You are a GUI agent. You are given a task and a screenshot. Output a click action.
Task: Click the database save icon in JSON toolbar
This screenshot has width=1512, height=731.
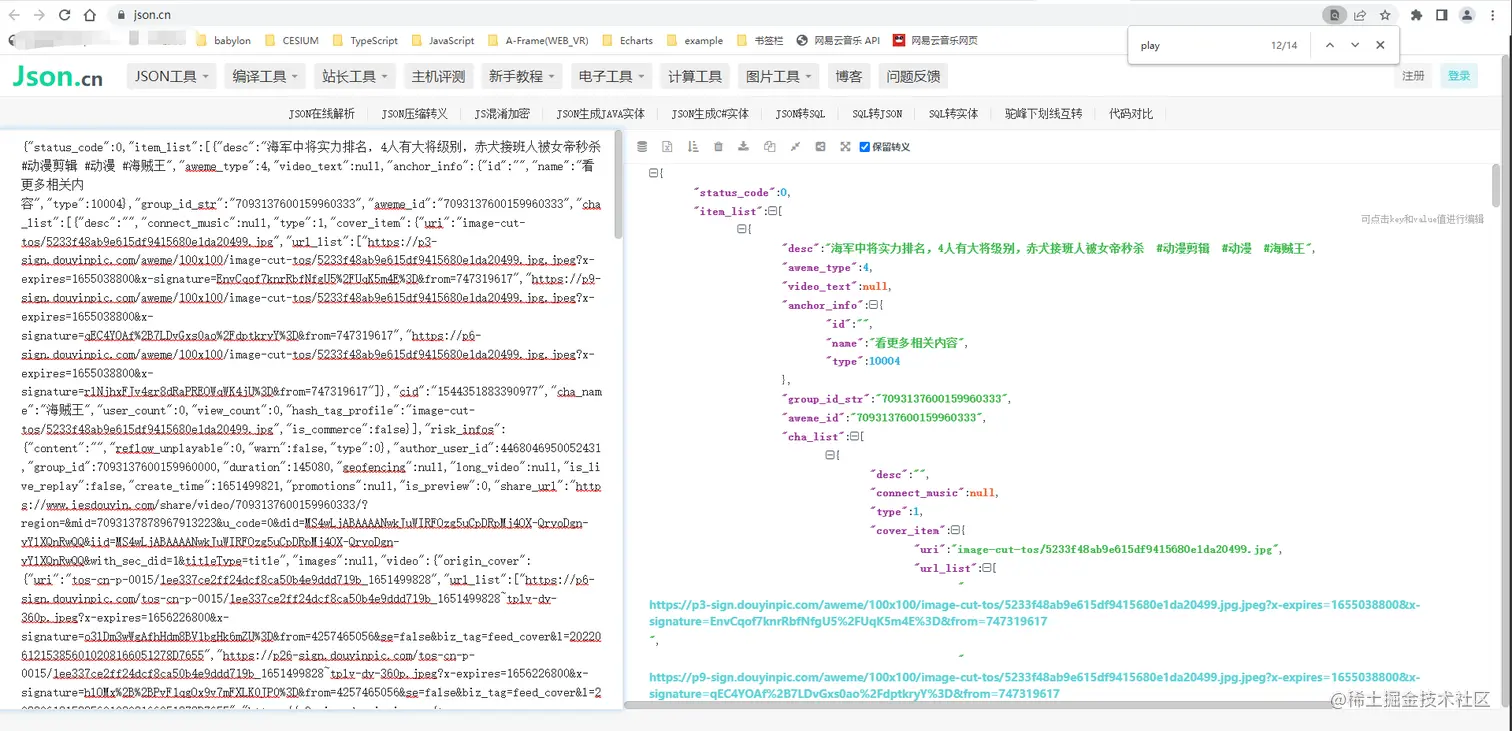[642, 147]
